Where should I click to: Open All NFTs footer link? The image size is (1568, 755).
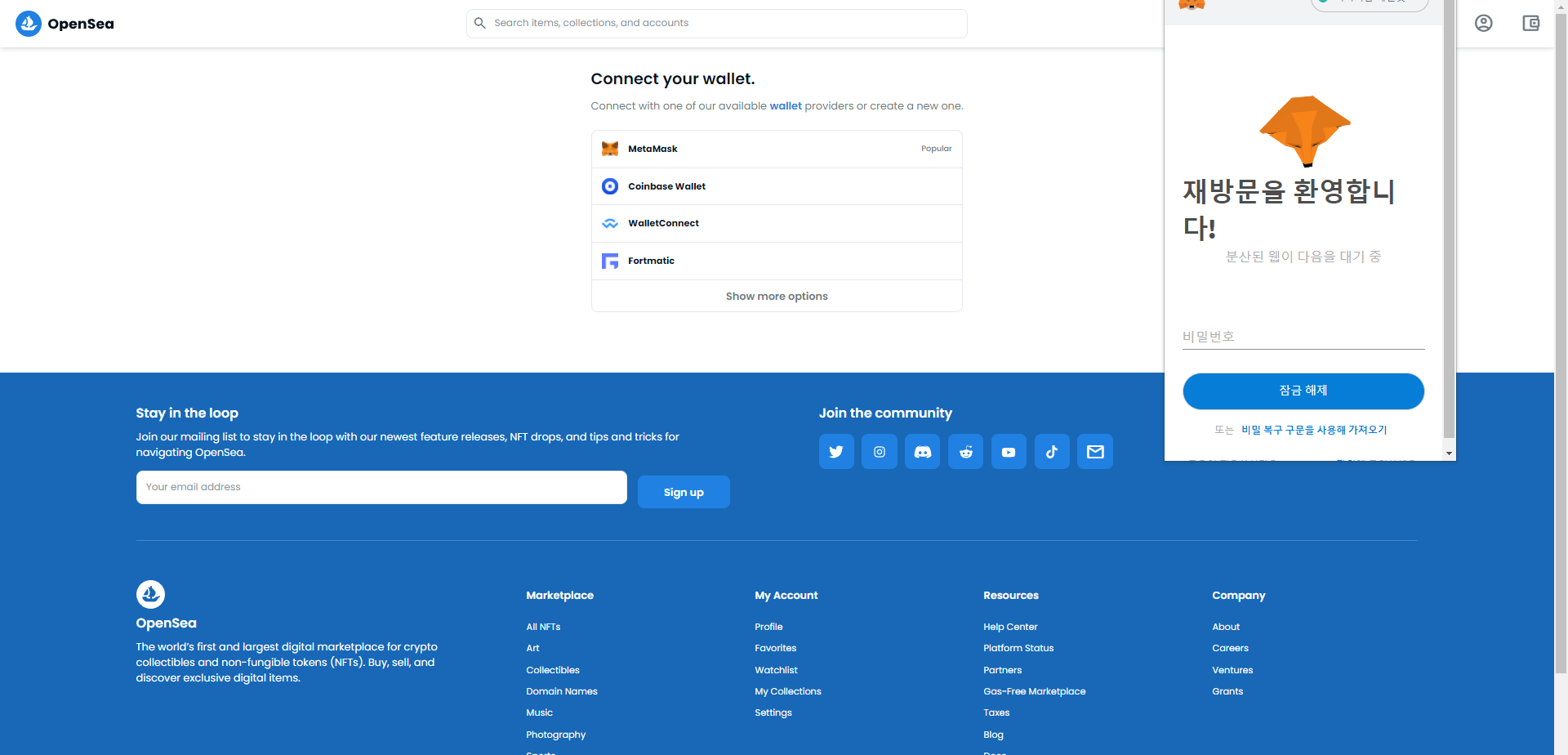[x=543, y=627]
